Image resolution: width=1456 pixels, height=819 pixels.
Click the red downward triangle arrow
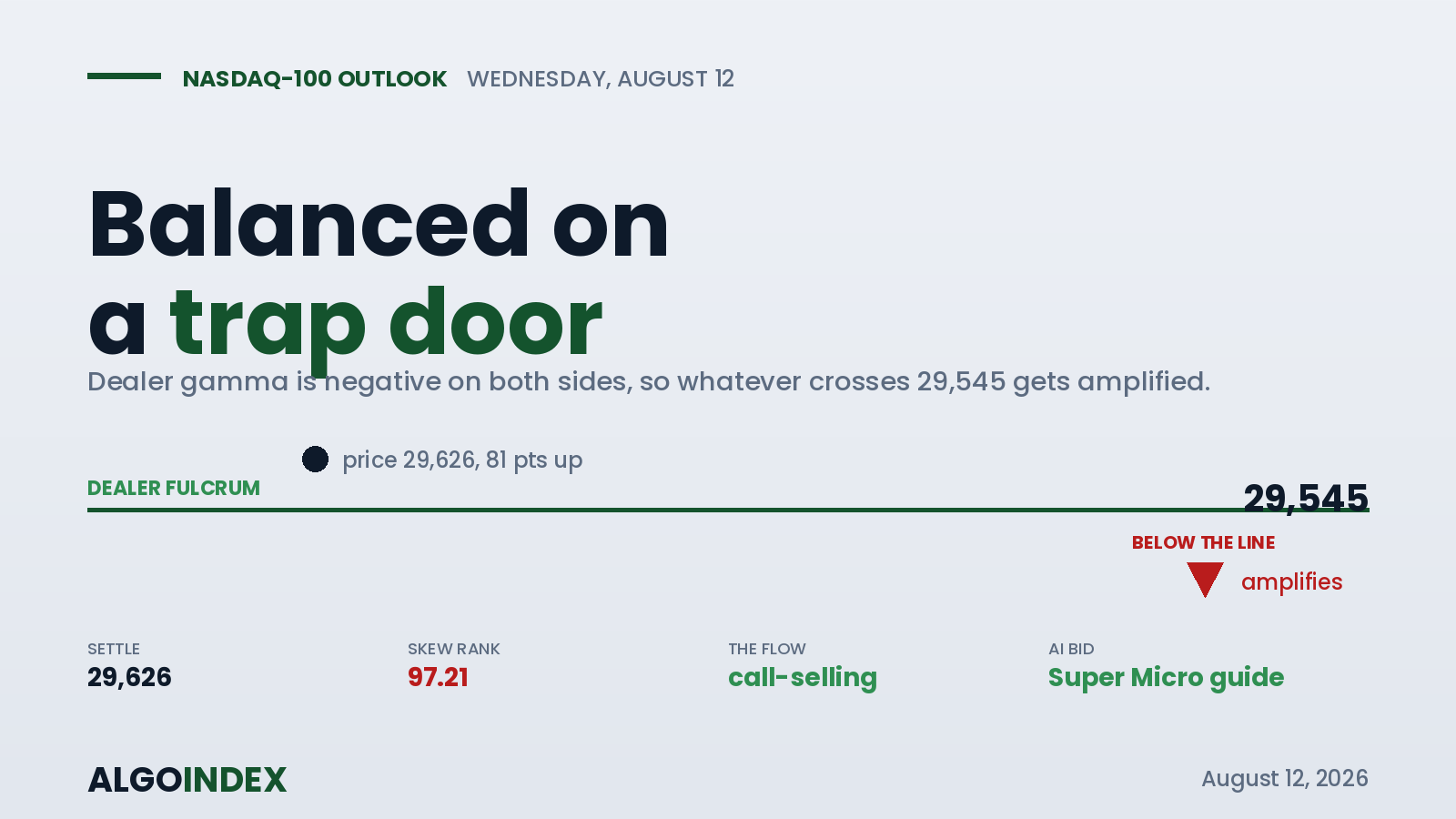(x=1205, y=580)
